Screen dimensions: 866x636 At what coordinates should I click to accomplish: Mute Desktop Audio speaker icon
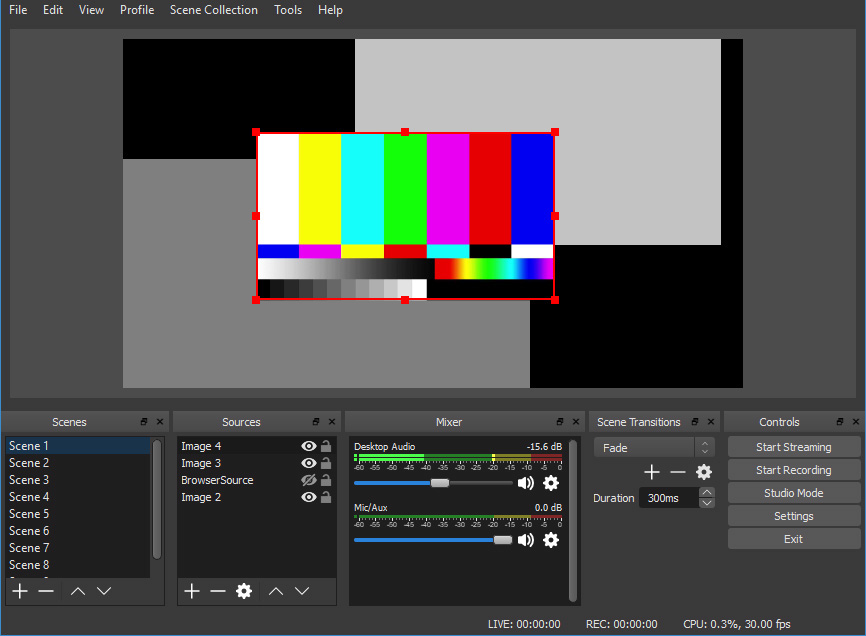(x=526, y=483)
